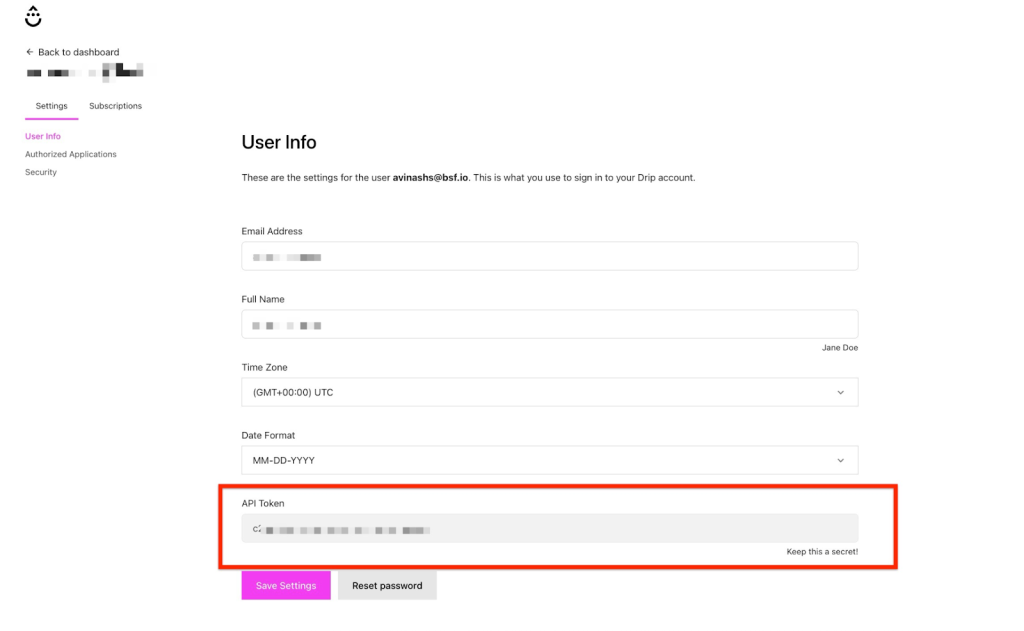Select the MM-DD-YYYY date format combo box
The image size is (1024, 631).
(x=549, y=460)
